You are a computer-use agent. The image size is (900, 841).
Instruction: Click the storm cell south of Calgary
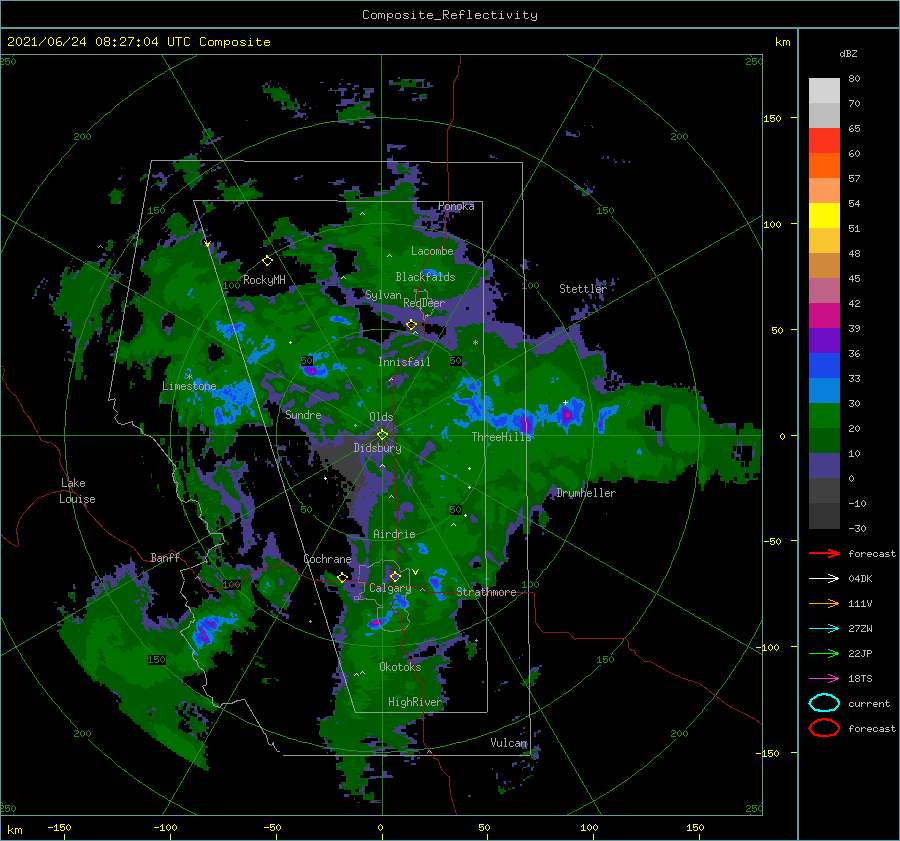tap(377, 622)
